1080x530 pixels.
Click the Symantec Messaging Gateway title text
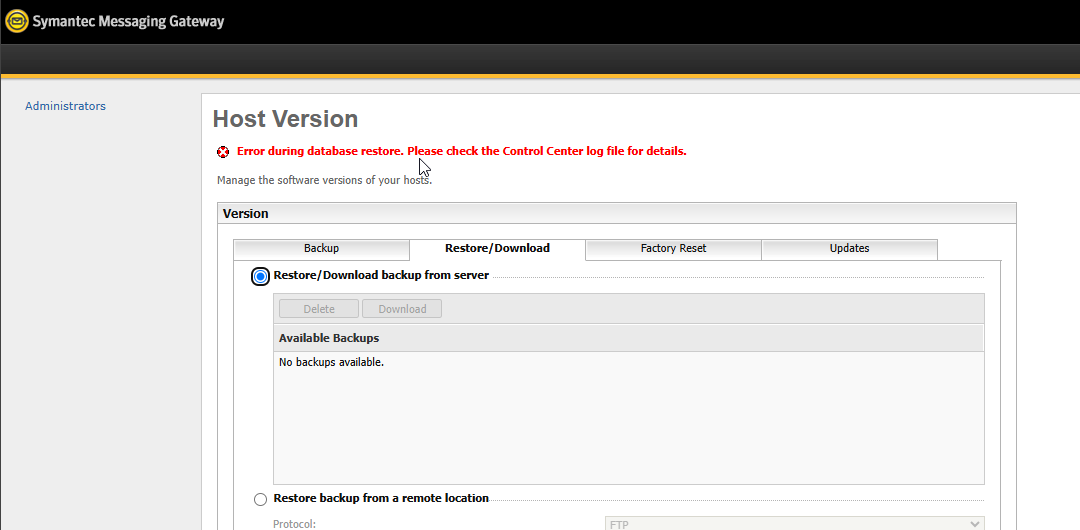[x=128, y=21]
